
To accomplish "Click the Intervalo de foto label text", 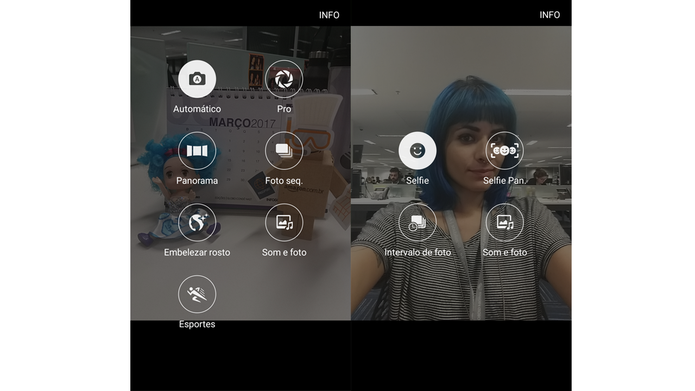I will tap(418, 253).
